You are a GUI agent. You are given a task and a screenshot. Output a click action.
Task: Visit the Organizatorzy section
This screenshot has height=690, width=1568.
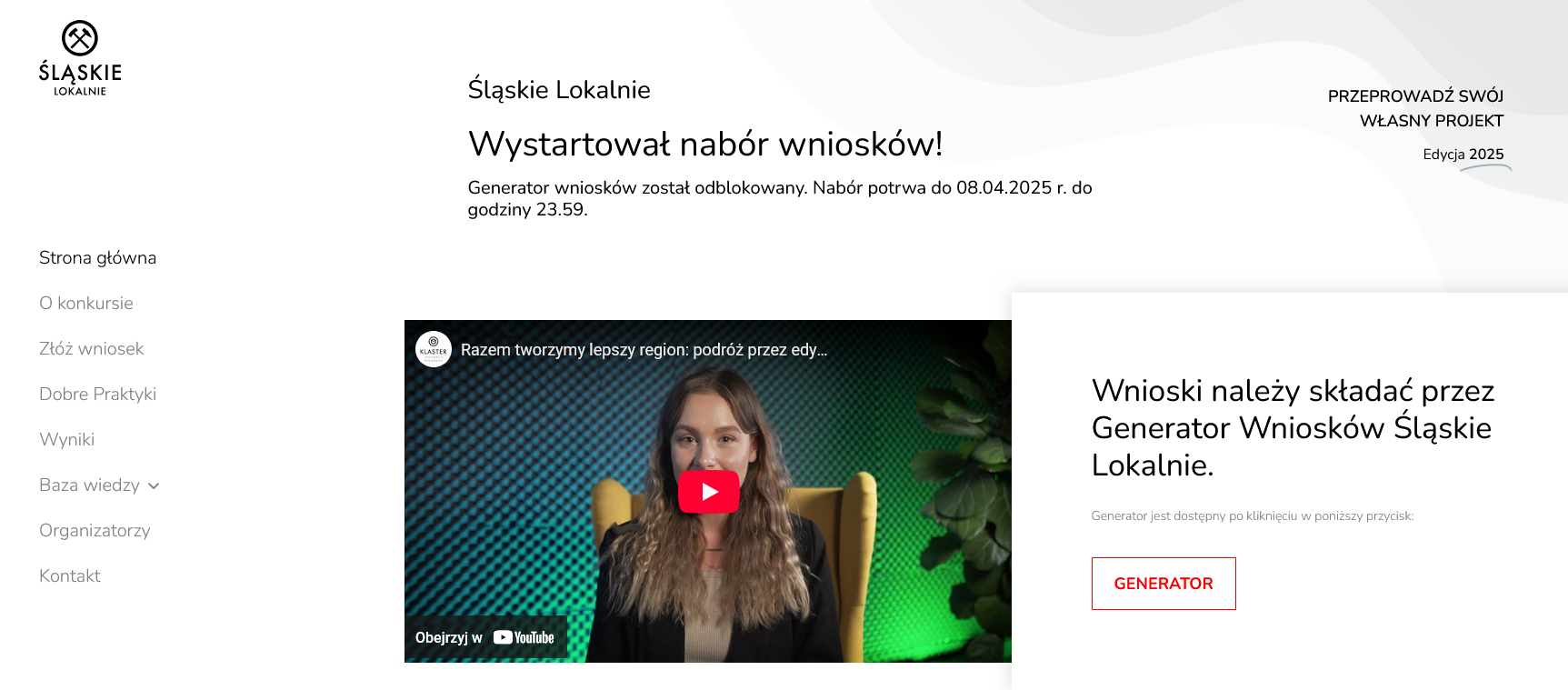click(x=95, y=531)
